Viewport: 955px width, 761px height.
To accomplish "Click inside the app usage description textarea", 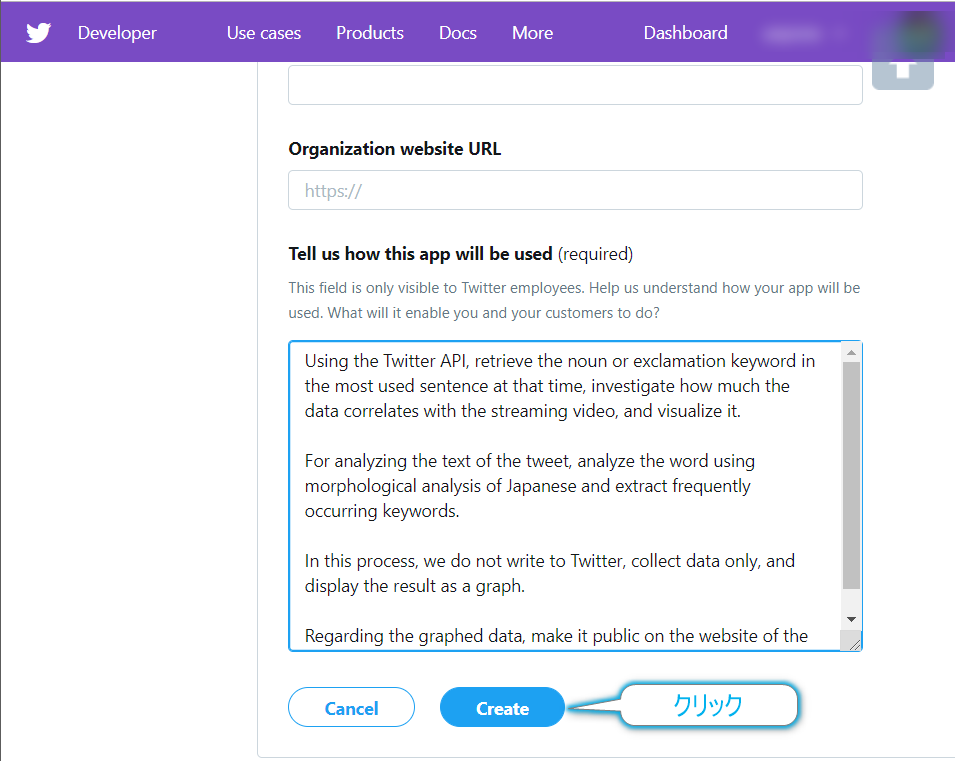I will (x=564, y=496).
